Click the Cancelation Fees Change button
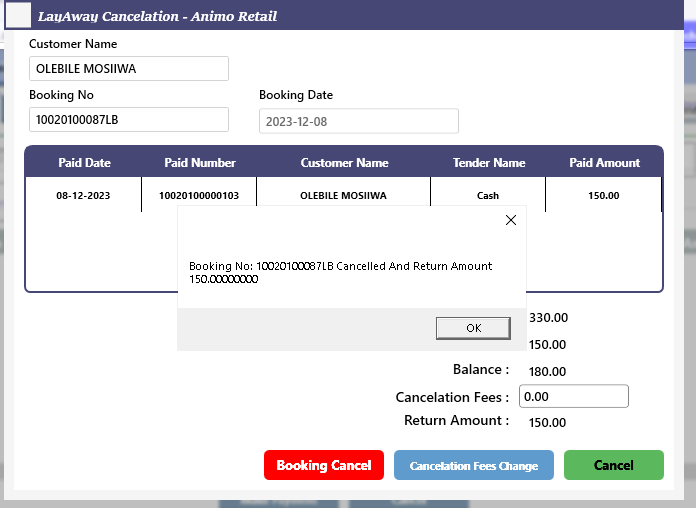The height and width of the screenshot is (508, 696). [x=473, y=465]
